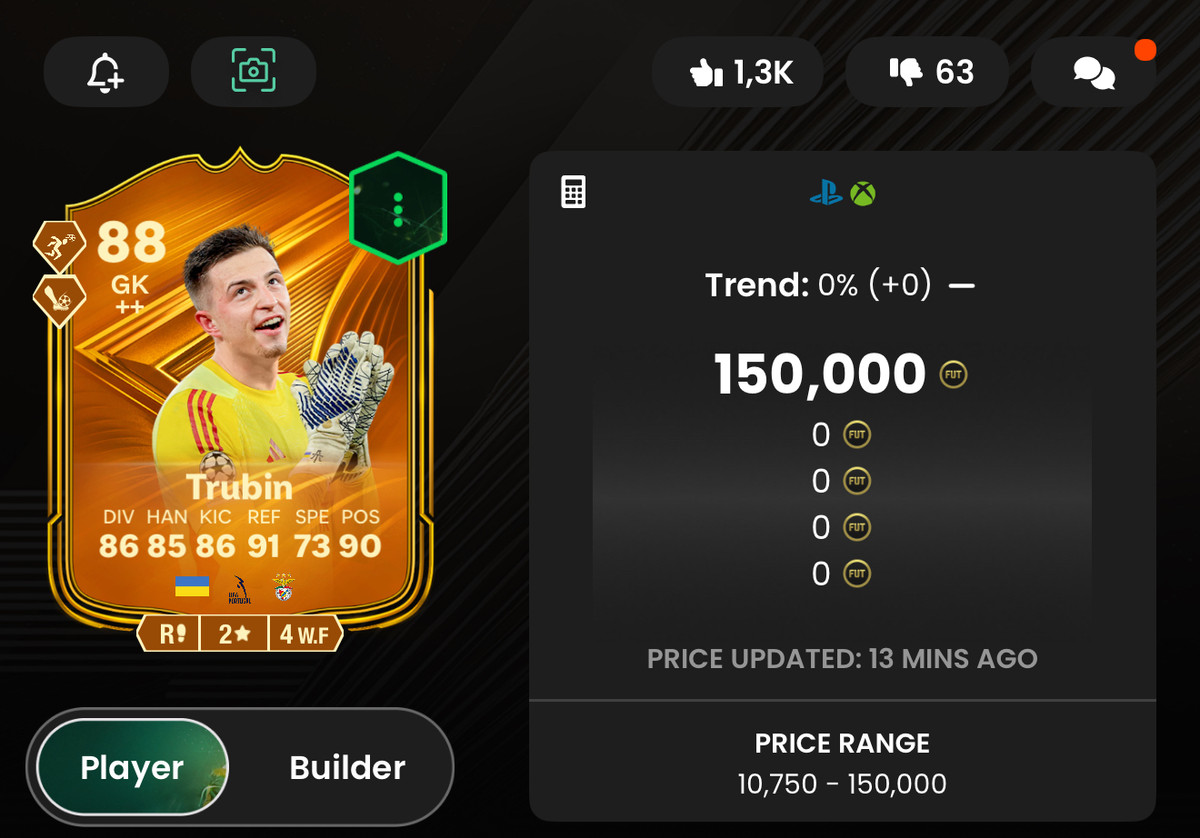Screen dimensions: 1200x838
Task: Click the Liga Portugal league logo
Action: (x=238, y=587)
